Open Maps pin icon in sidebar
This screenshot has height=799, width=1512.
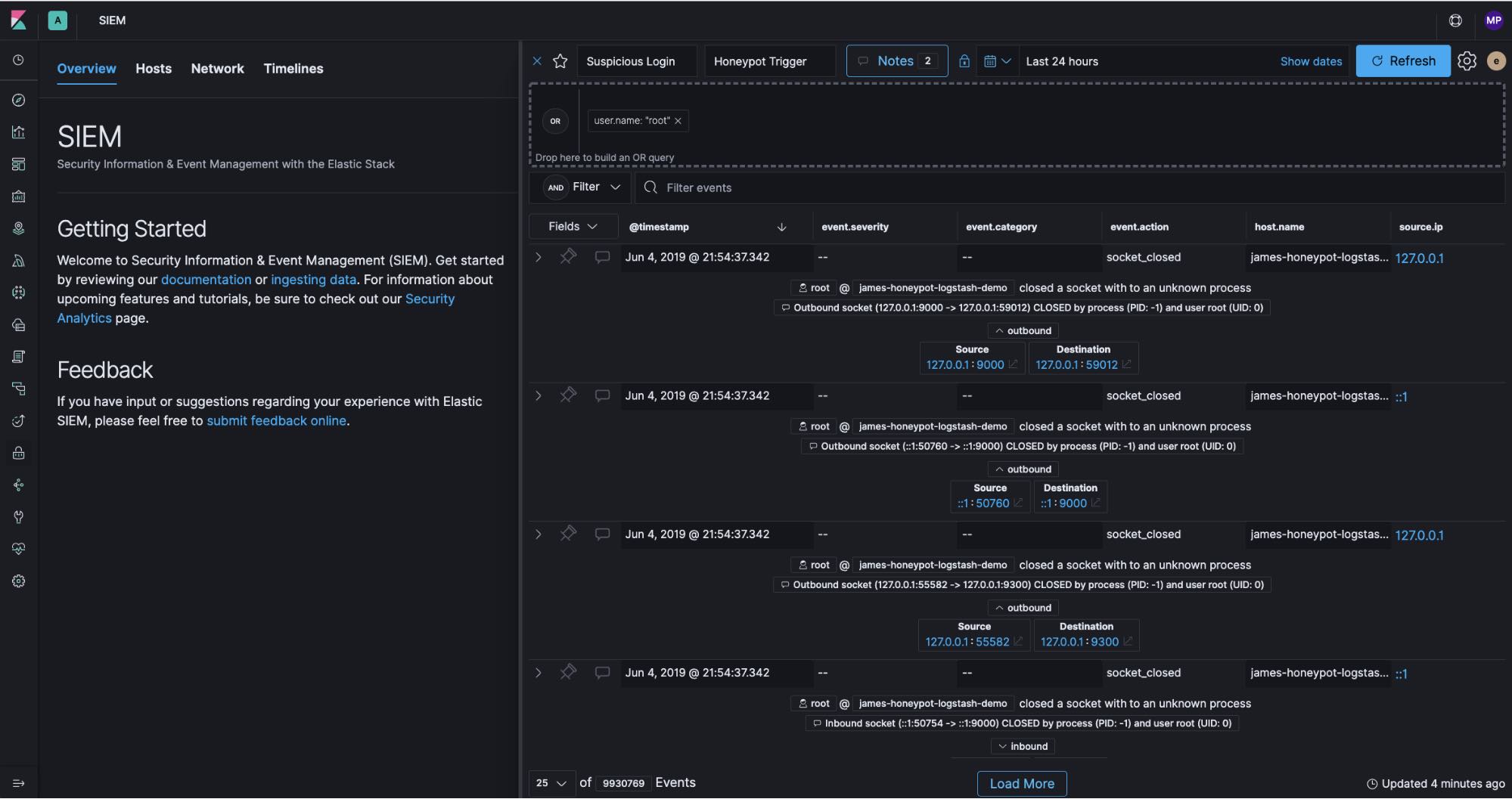(x=19, y=228)
